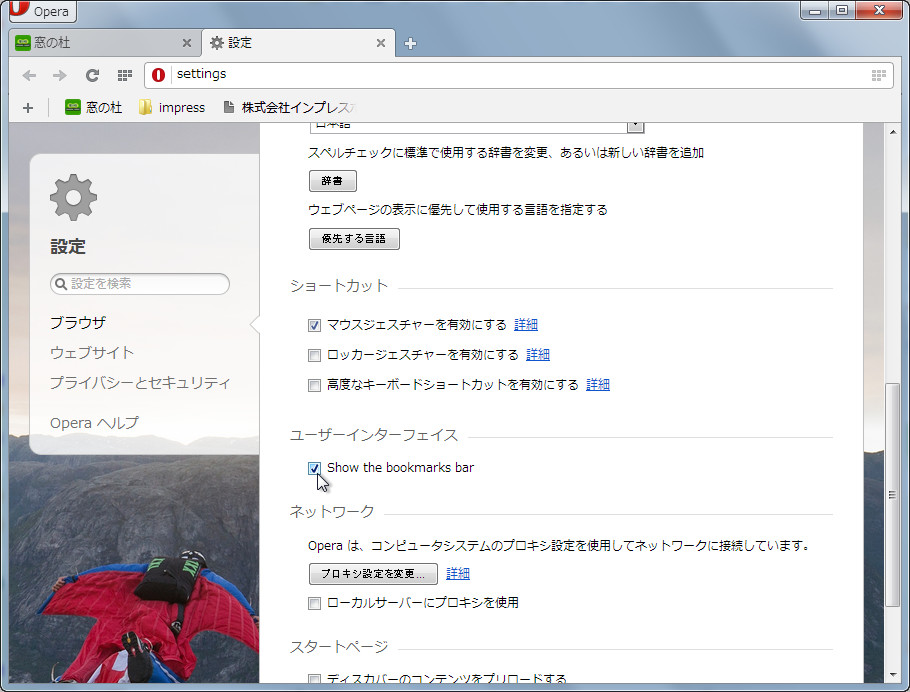Add a bookmark using the plus icon
This screenshot has width=910, height=692.
[x=27, y=107]
